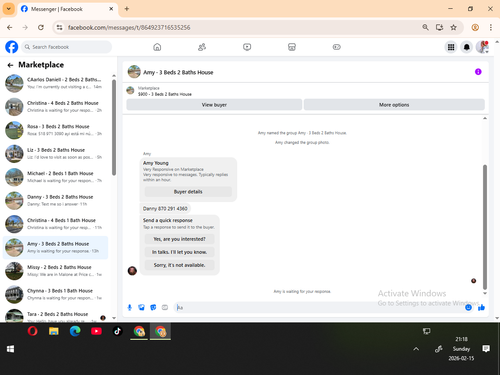Screen dimensions: 500x375
Task: Open the Chrome three-dot menu
Action: click(x=491, y=27)
